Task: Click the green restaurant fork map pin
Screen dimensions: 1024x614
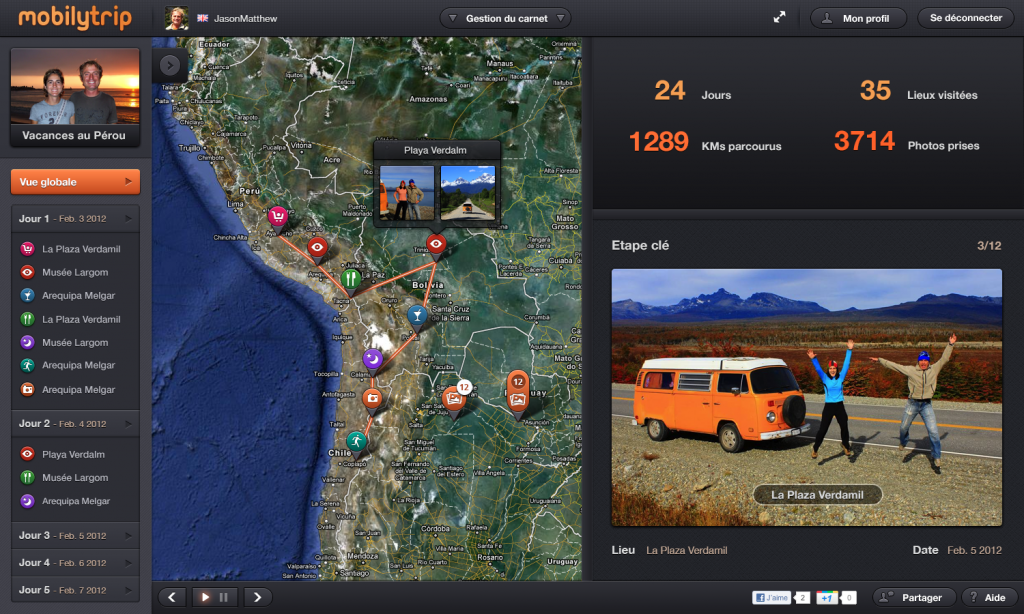Action: coord(351,281)
